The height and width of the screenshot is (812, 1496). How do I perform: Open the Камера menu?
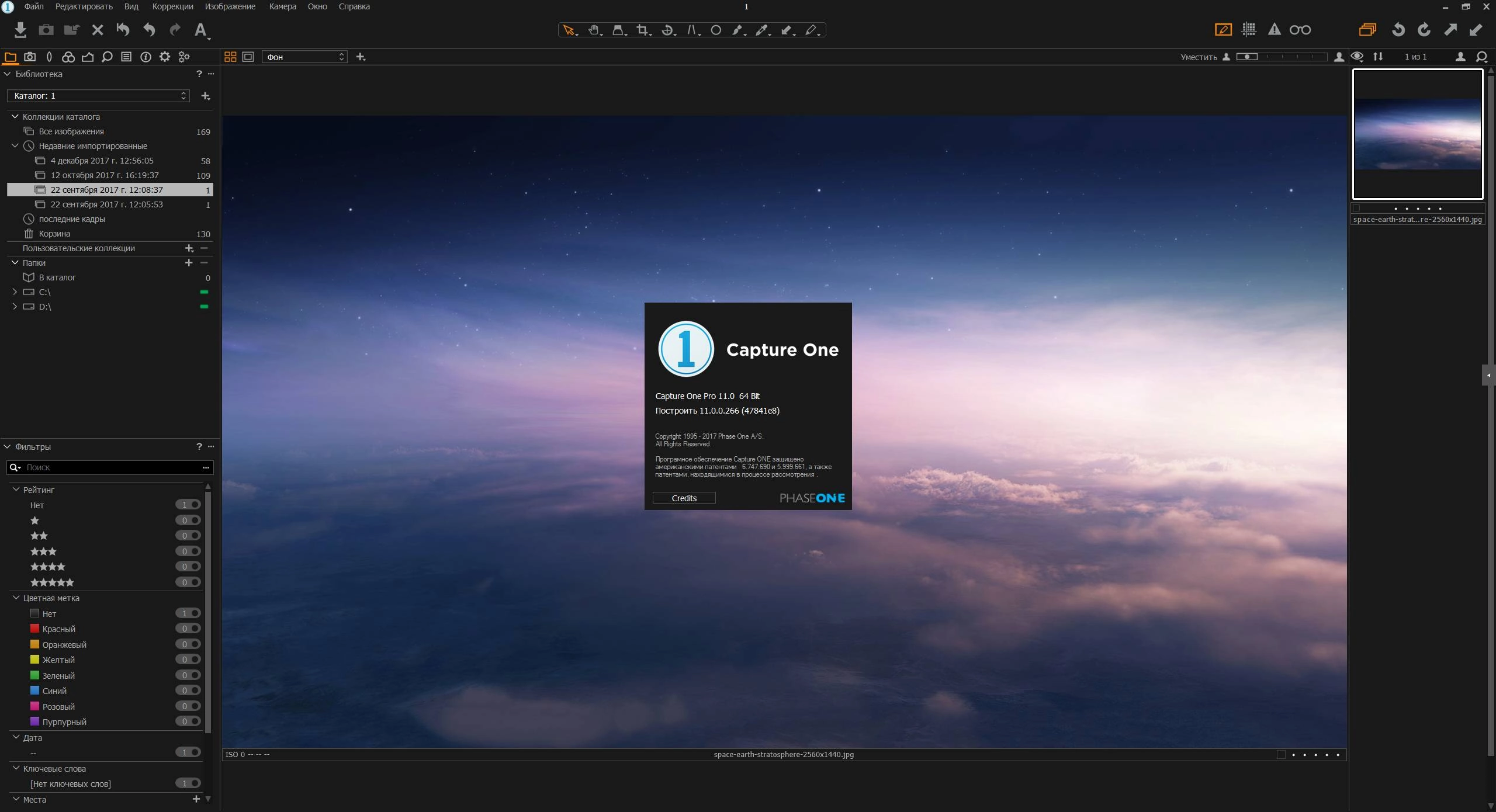[x=282, y=6]
